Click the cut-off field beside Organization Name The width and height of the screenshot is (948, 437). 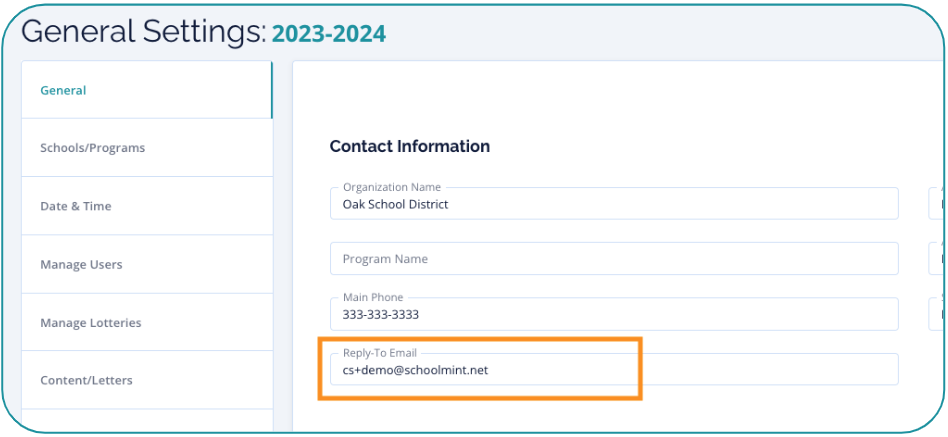coord(938,204)
